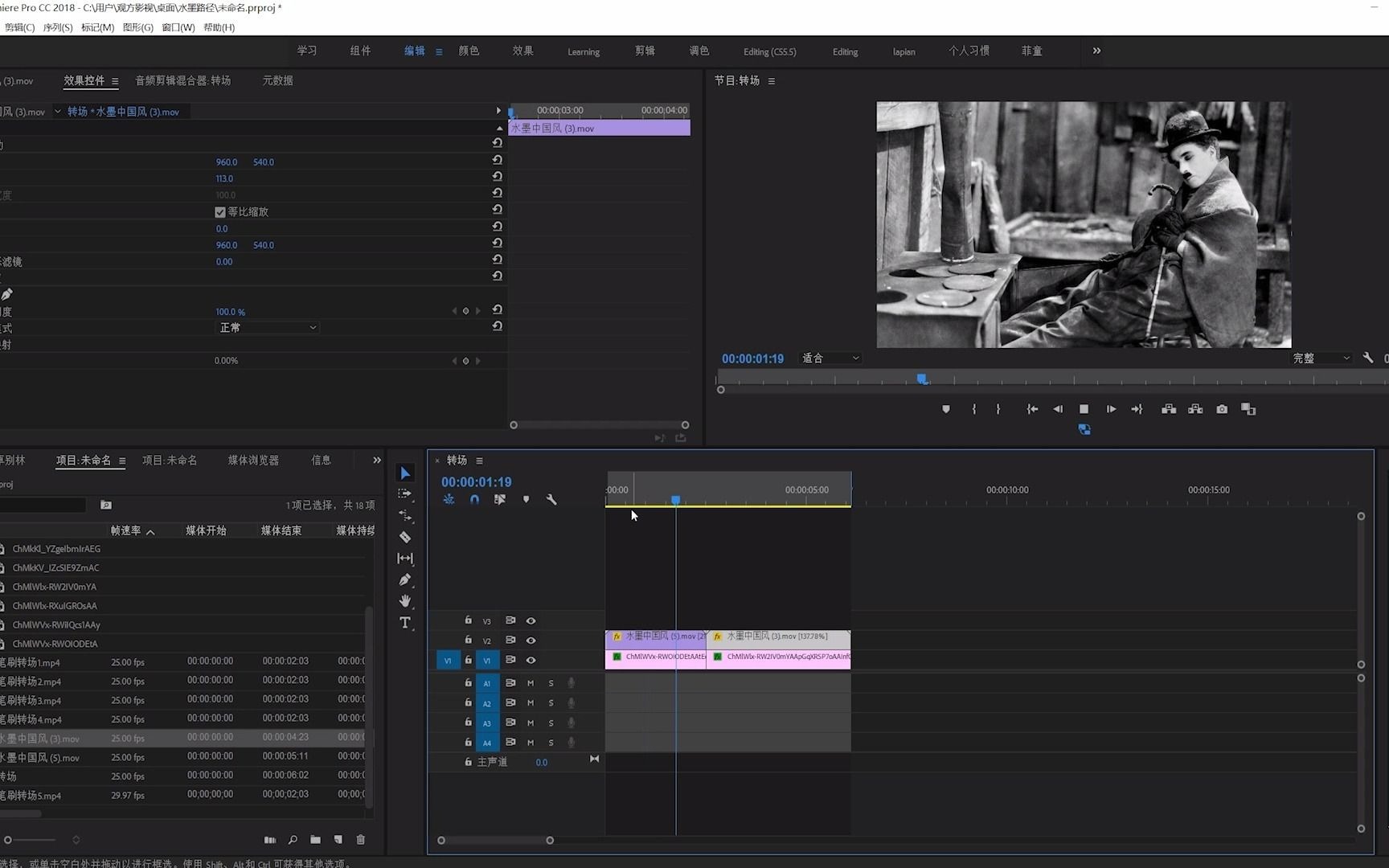Open the 媒体浏览器 panel tab
Screen dimensions: 1389x868
[x=253, y=461]
